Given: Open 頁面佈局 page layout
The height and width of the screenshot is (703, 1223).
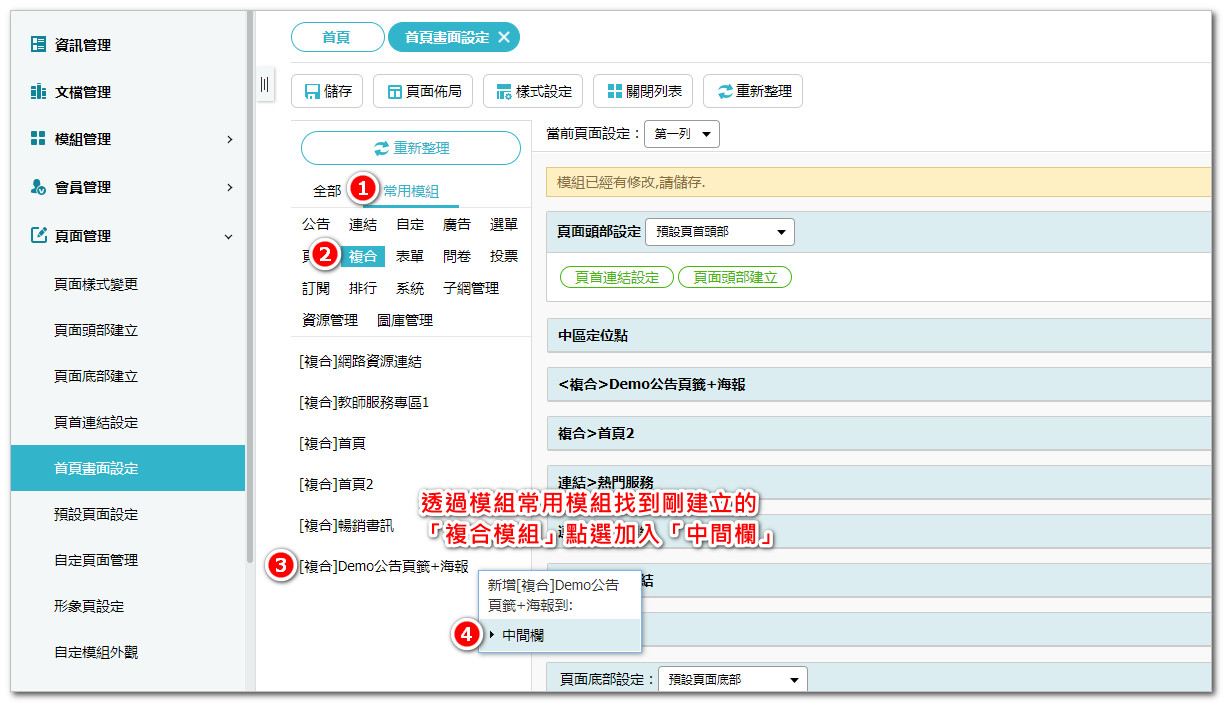Looking at the screenshot, I should (x=422, y=91).
